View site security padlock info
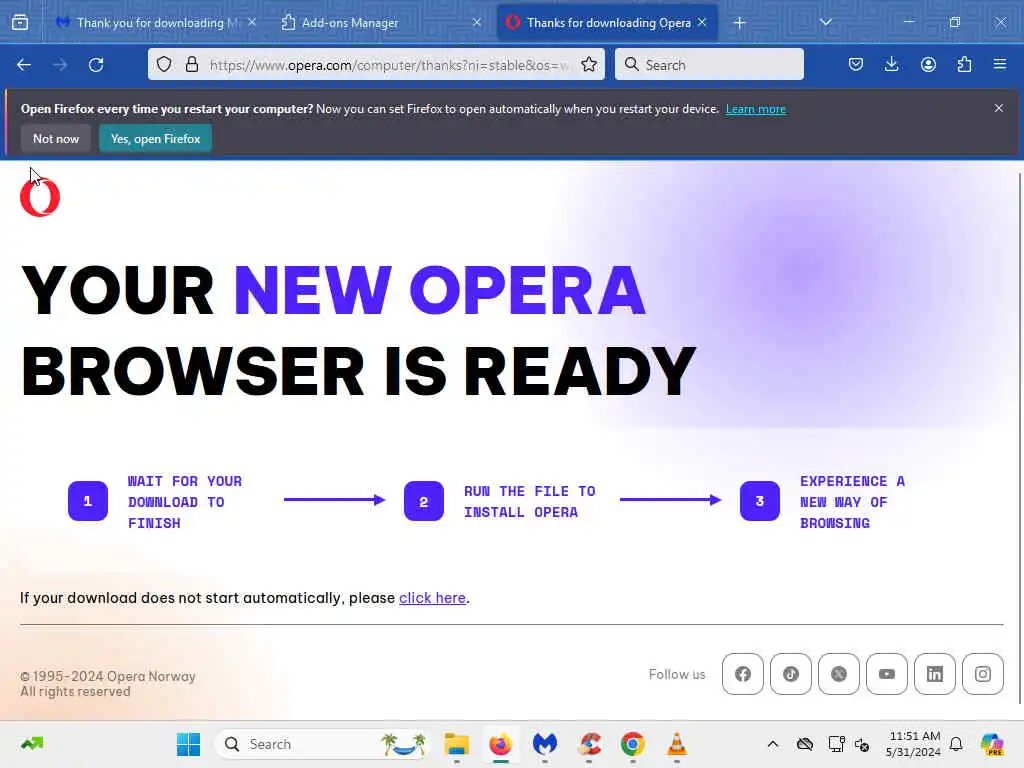Screen dimensions: 1024x768 click(191, 65)
